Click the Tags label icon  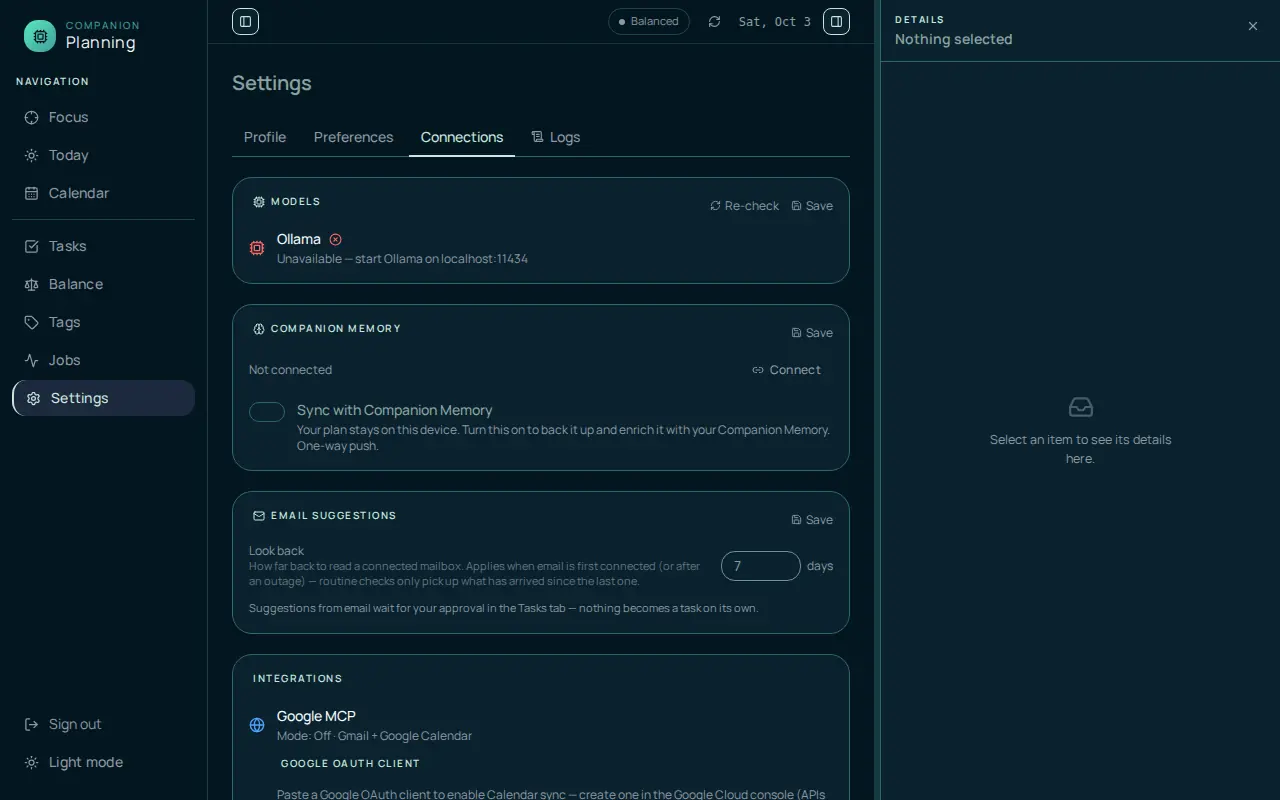click(x=31, y=322)
